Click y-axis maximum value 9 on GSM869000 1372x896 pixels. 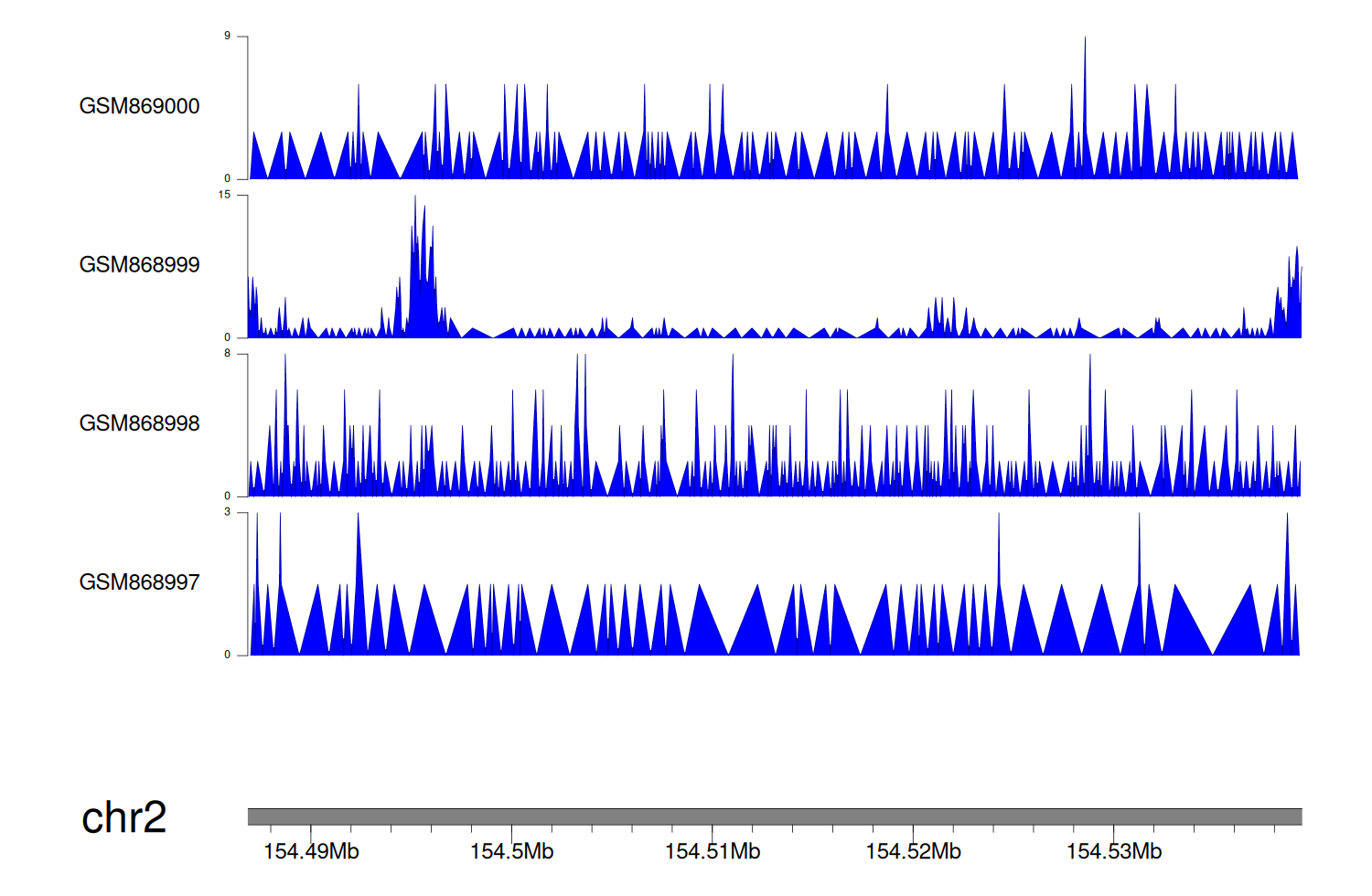(x=227, y=37)
